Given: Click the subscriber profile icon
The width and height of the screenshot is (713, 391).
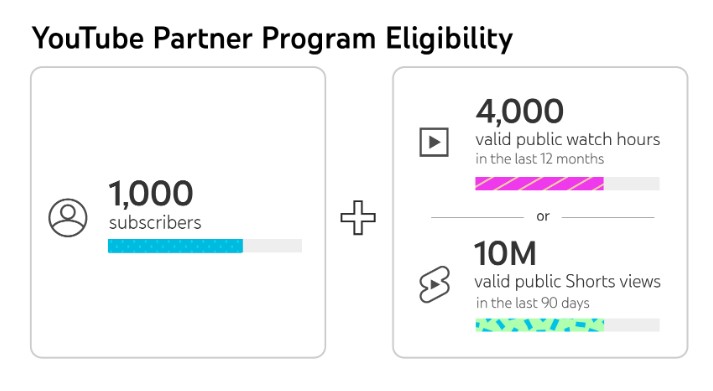Looking at the screenshot, I should [68, 218].
